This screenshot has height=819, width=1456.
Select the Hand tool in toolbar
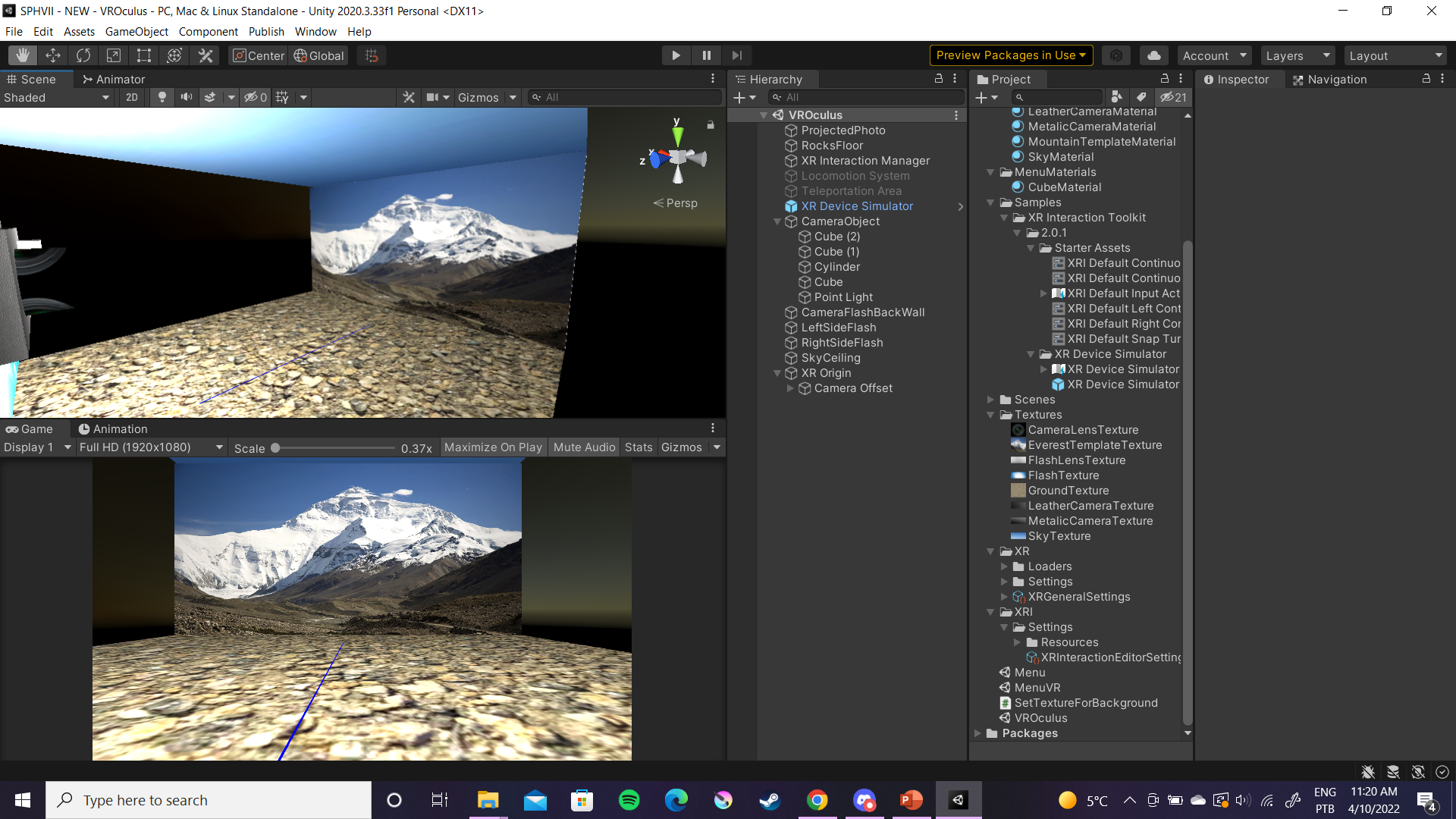point(23,55)
